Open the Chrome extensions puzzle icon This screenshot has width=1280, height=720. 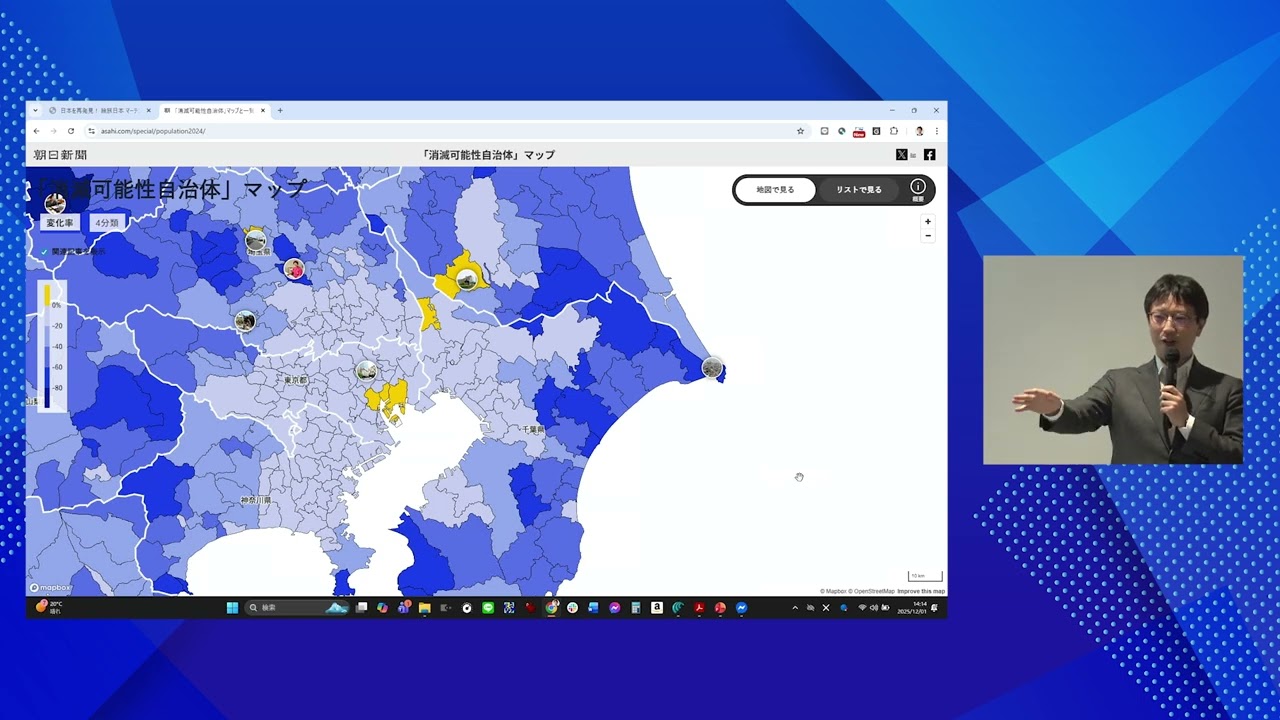(894, 131)
